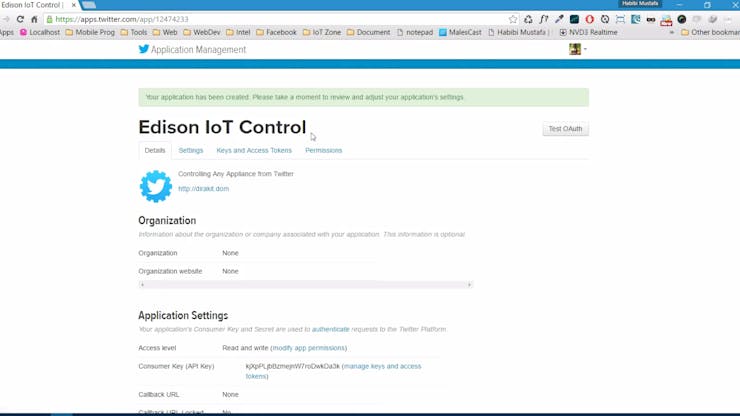The width and height of the screenshot is (740, 416).
Task: Open the Facebook bookmark folder
Action: point(277,33)
